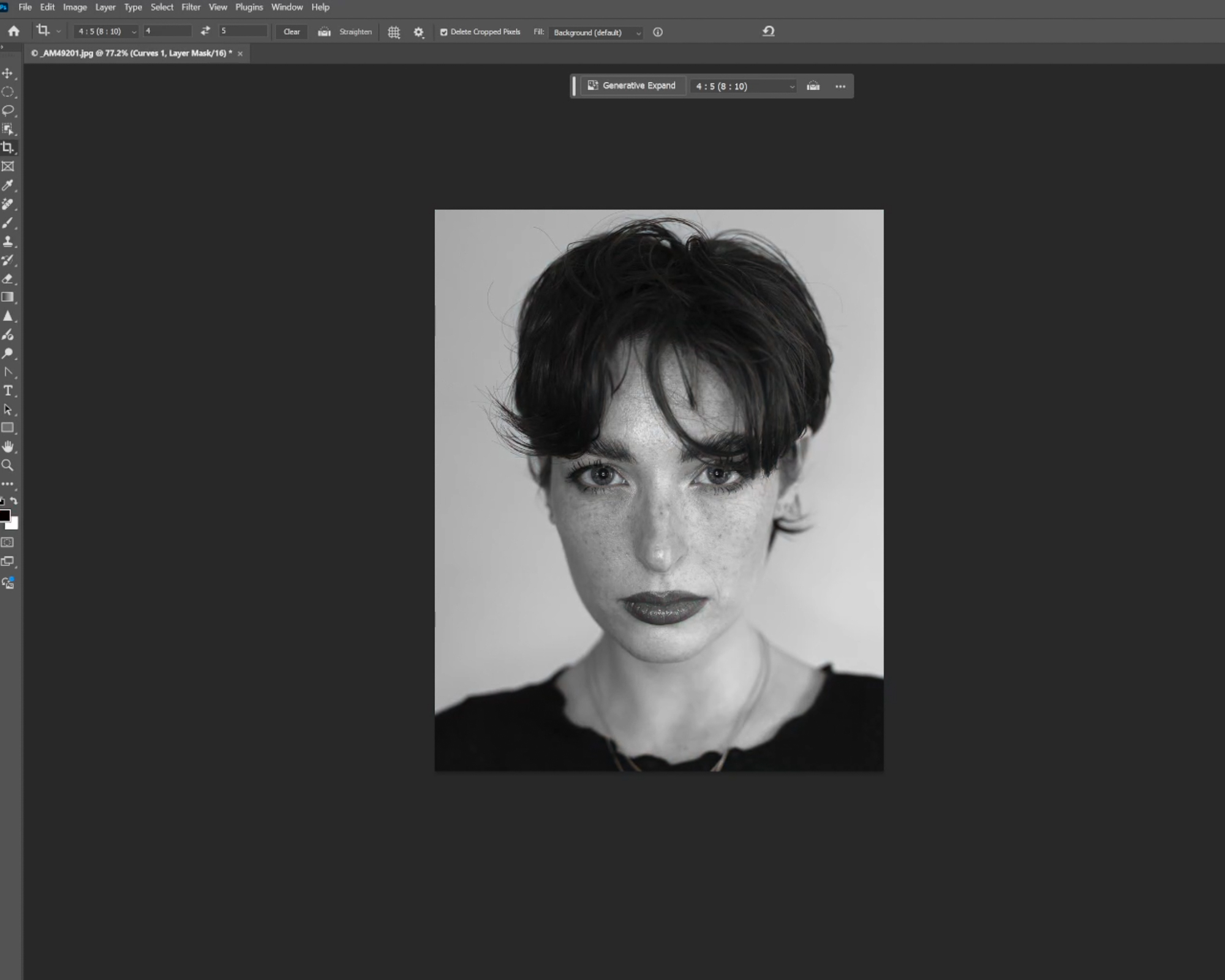Expand the Fill Background (default) dropdown
Viewport: 1225px width, 980px height.
[x=595, y=32]
